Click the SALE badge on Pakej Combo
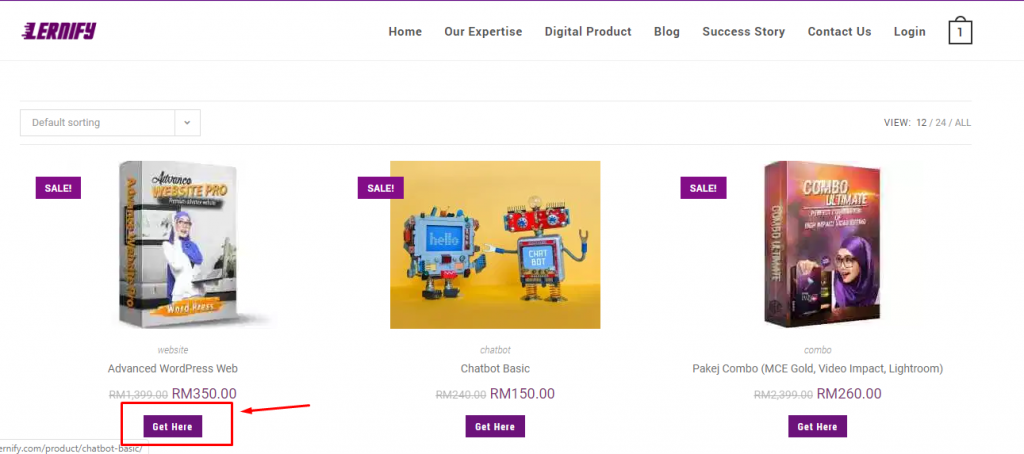This screenshot has height=454, width=1024. [x=704, y=187]
